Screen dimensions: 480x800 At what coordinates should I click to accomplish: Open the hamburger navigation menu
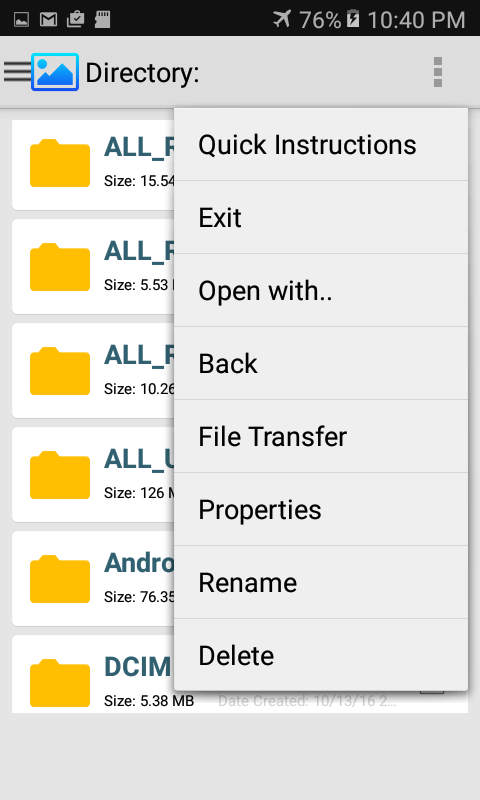click(x=17, y=72)
